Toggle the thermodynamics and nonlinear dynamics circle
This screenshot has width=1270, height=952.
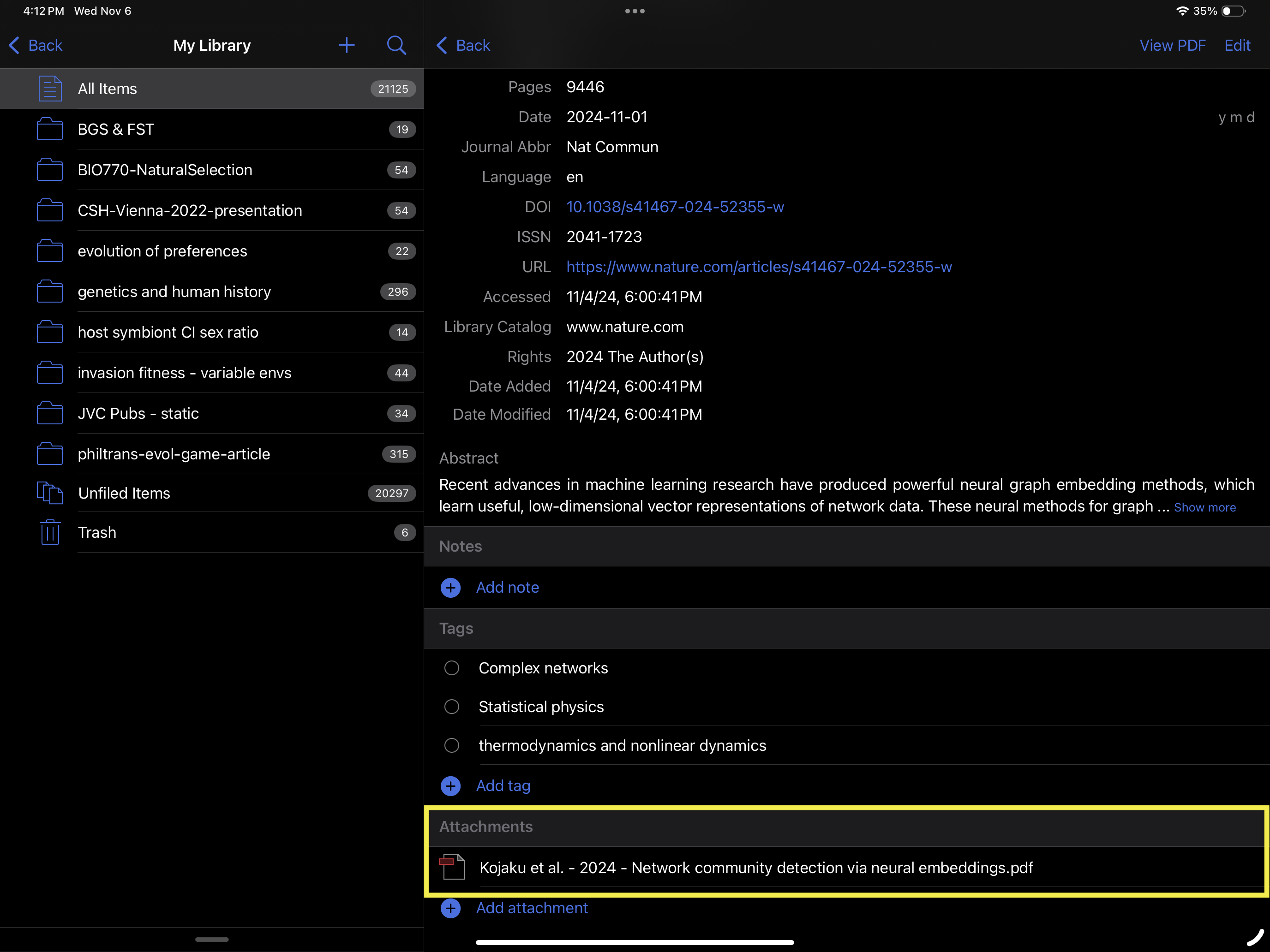coord(452,745)
